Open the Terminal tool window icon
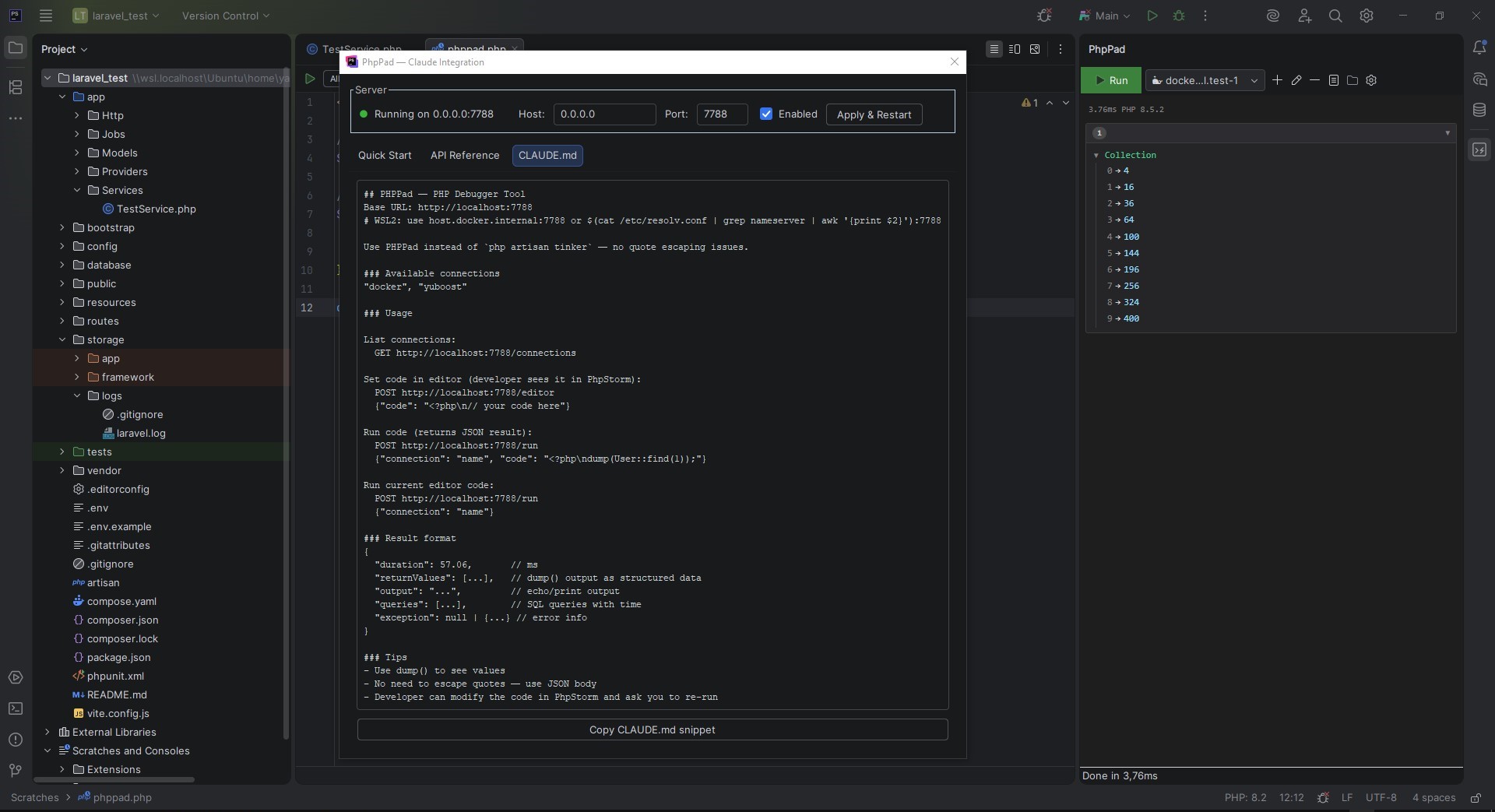The height and width of the screenshot is (812, 1495). point(16,708)
